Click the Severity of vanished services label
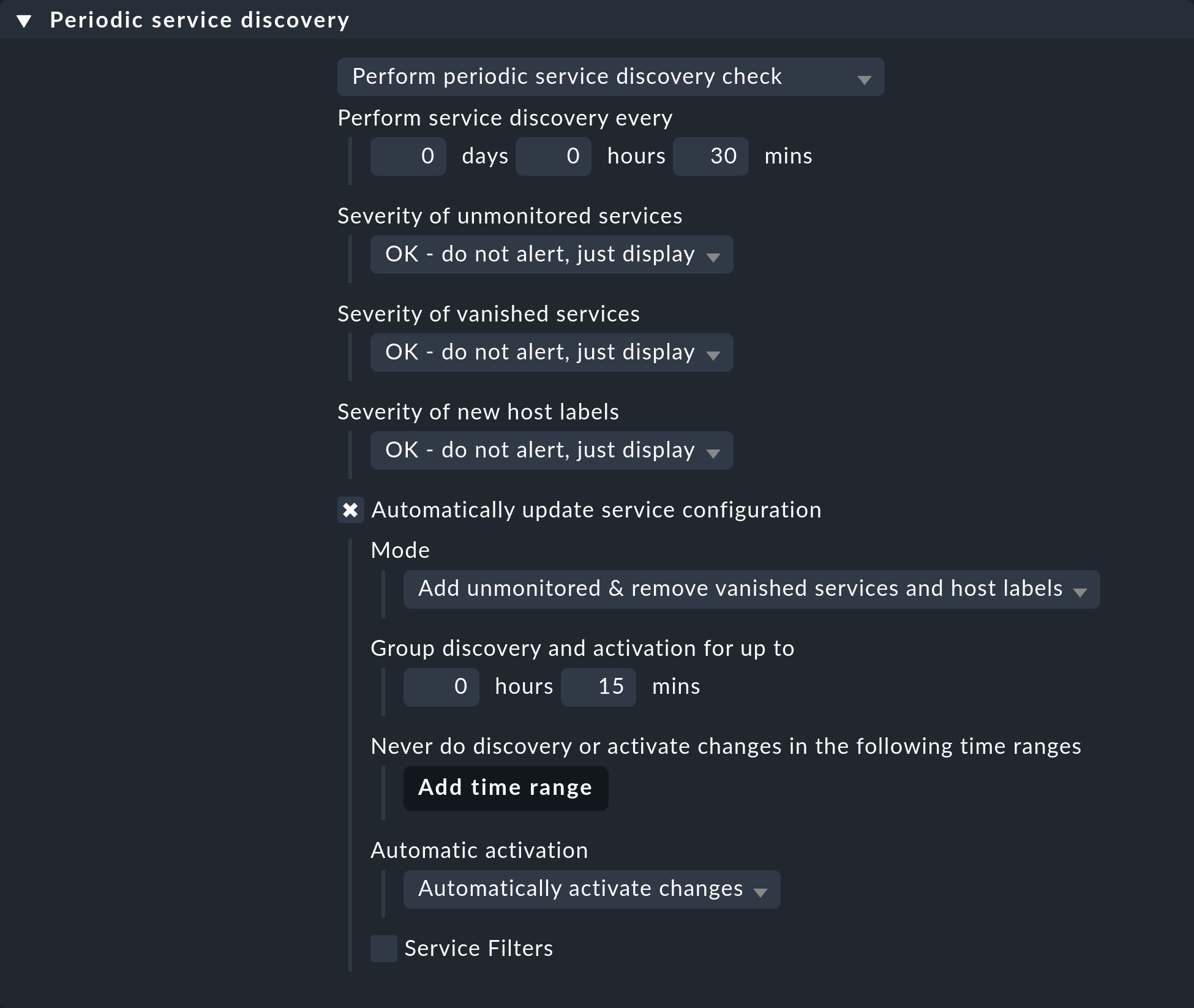Screen dimensions: 1194x1008 click(489, 314)
